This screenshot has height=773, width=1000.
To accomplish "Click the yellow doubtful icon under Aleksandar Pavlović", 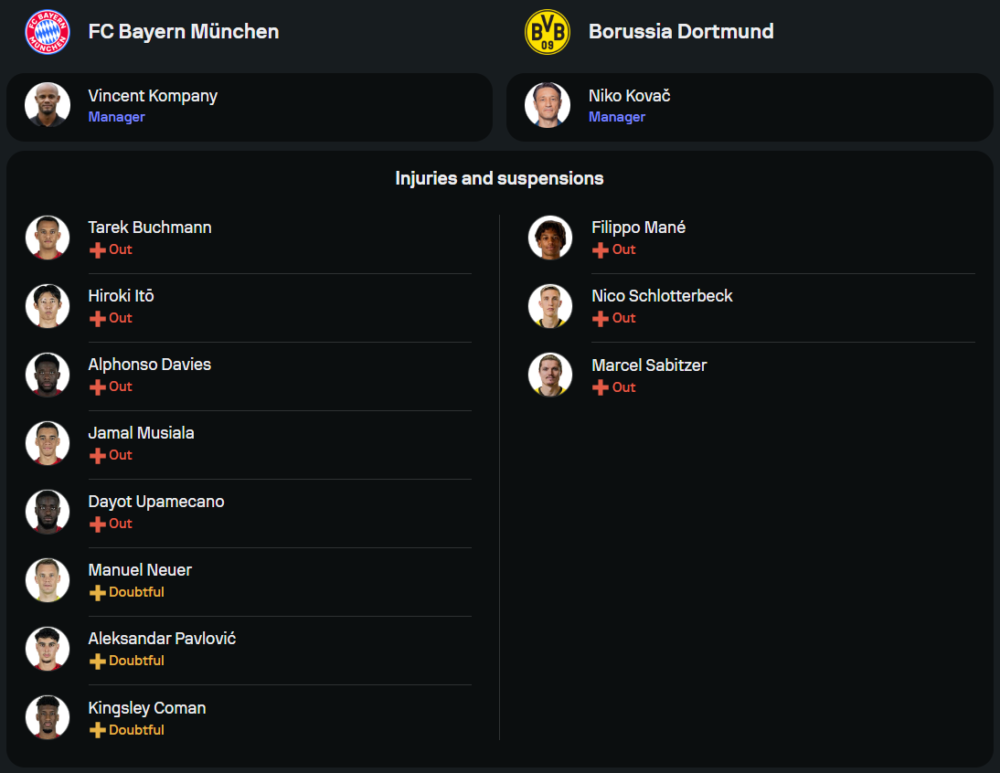I will coord(97,662).
